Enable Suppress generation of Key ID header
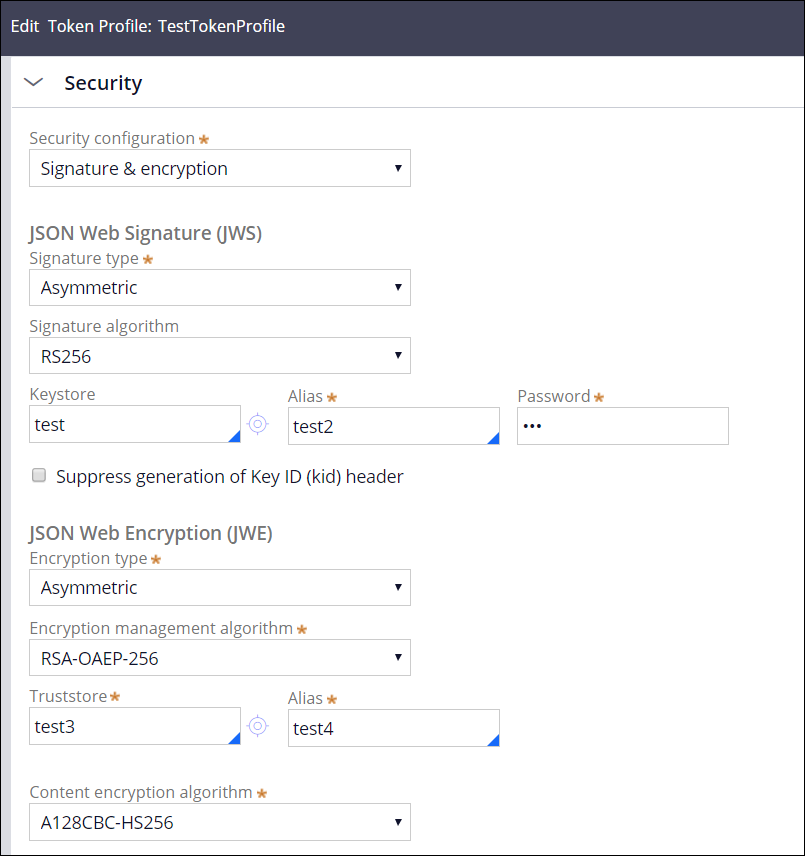 [x=40, y=477]
